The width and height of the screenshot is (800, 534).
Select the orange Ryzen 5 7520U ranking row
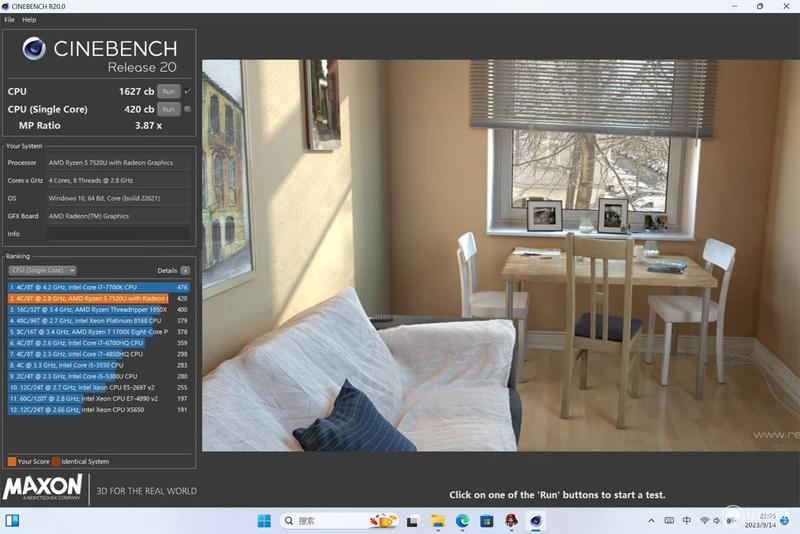click(x=99, y=298)
